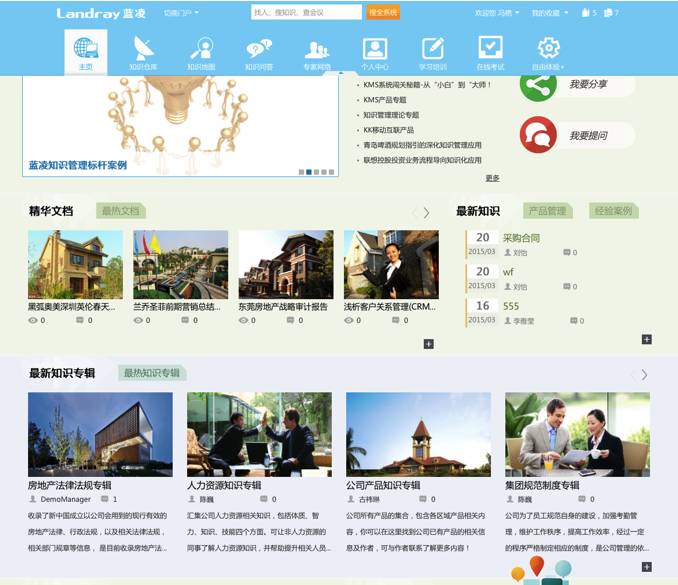
Task: Open thumbnail 东莞房地产战略审计报告
Action: coord(286,264)
